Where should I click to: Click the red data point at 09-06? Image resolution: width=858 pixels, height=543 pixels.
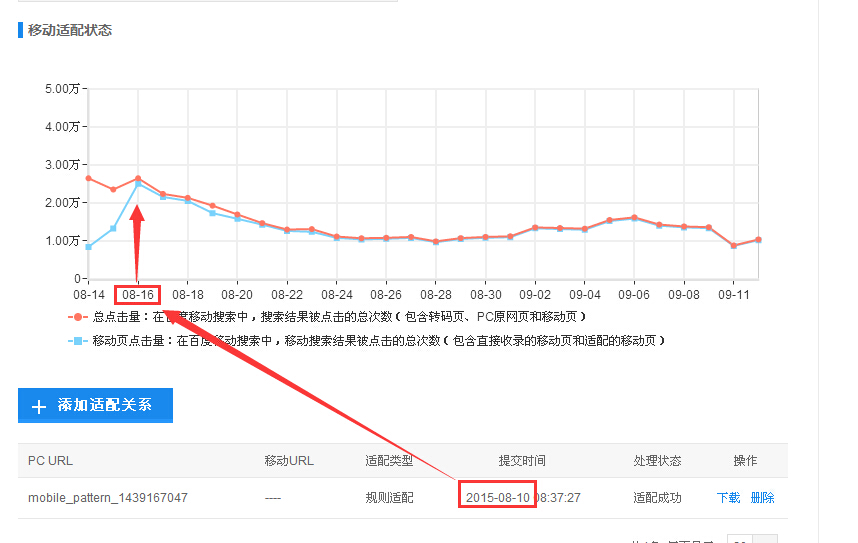pyautogui.click(x=634, y=217)
